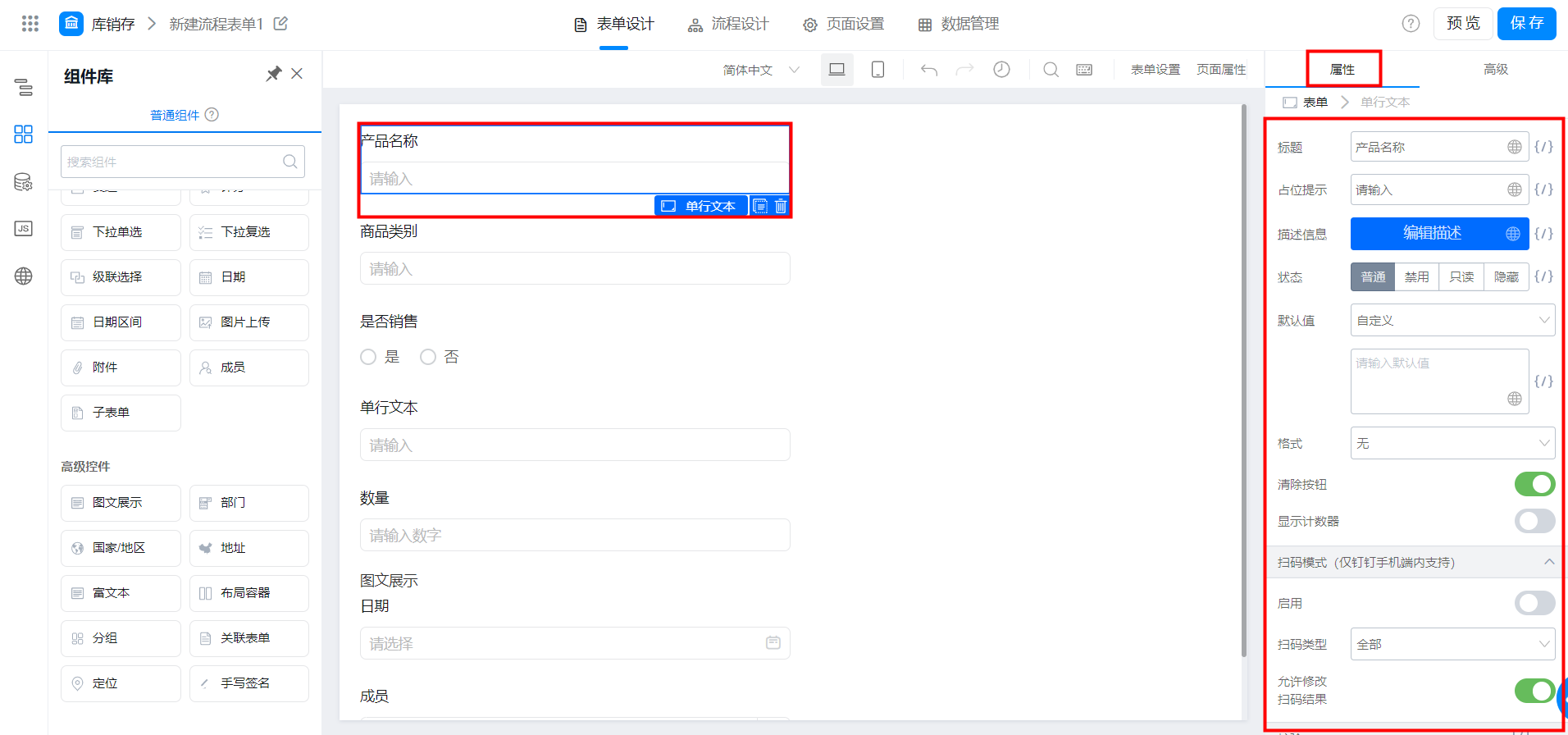Click the 库销存 app logo icon

point(71,24)
